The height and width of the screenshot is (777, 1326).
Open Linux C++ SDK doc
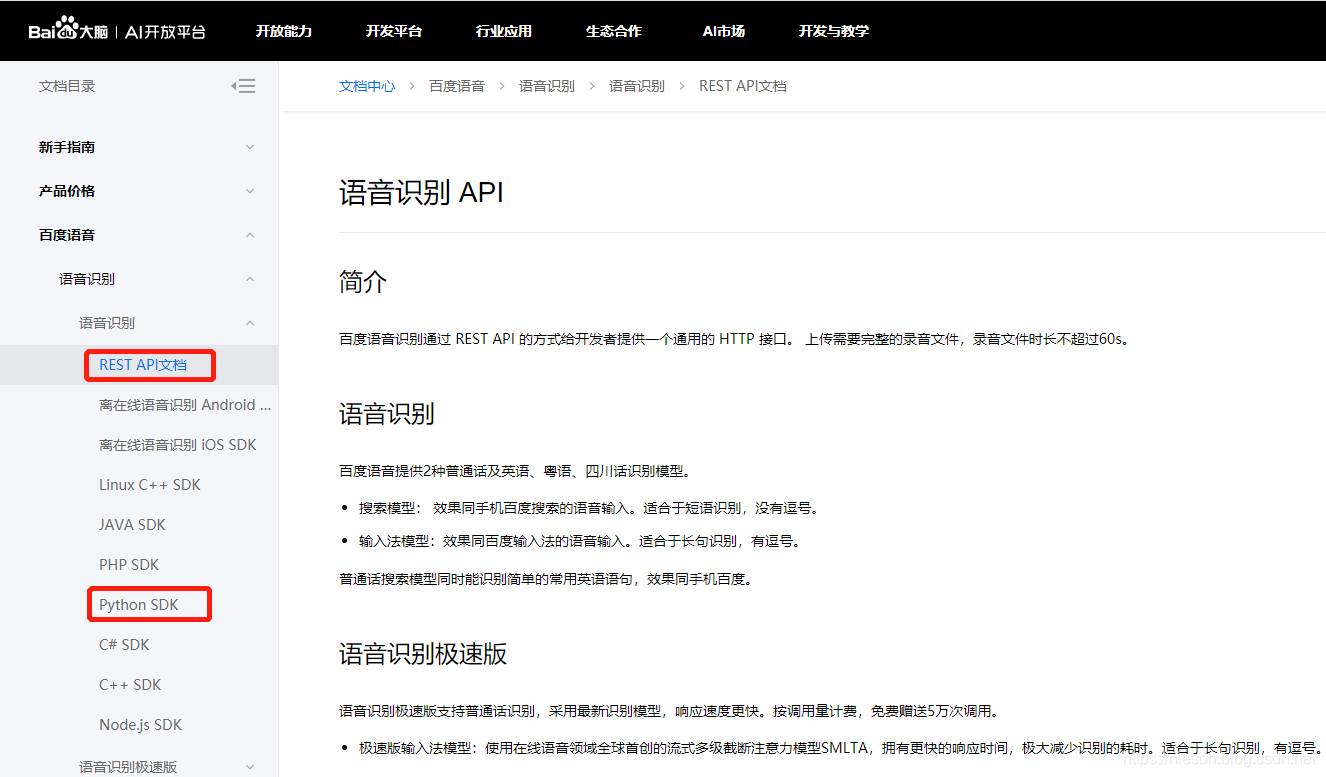point(150,485)
